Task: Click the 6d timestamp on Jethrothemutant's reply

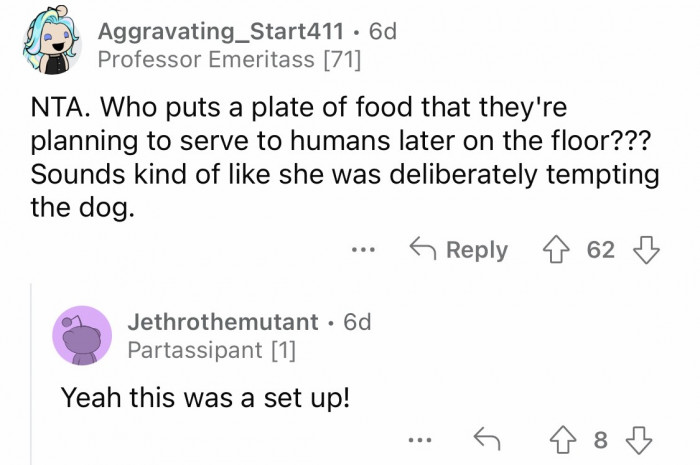Action: point(357,322)
